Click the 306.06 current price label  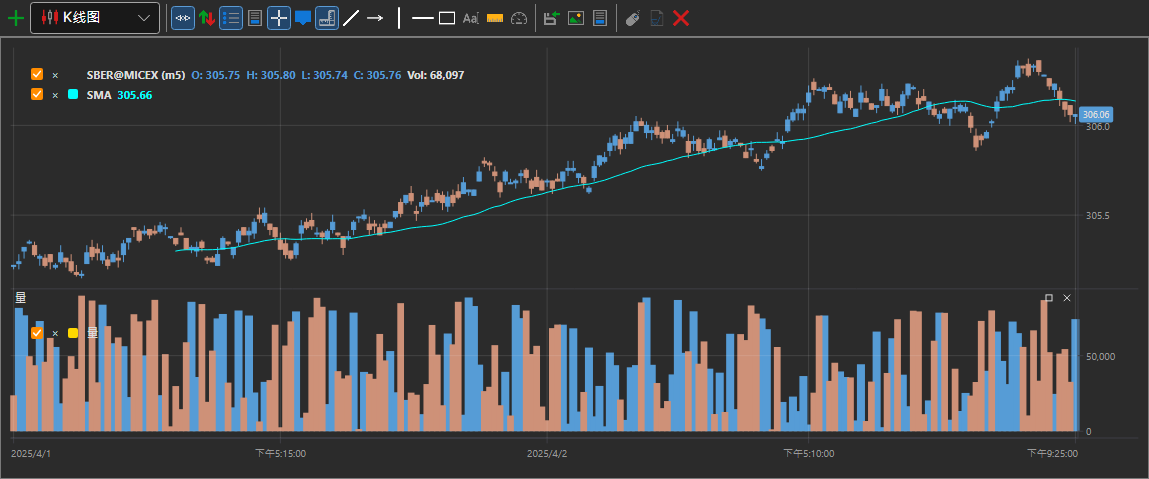click(1096, 114)
